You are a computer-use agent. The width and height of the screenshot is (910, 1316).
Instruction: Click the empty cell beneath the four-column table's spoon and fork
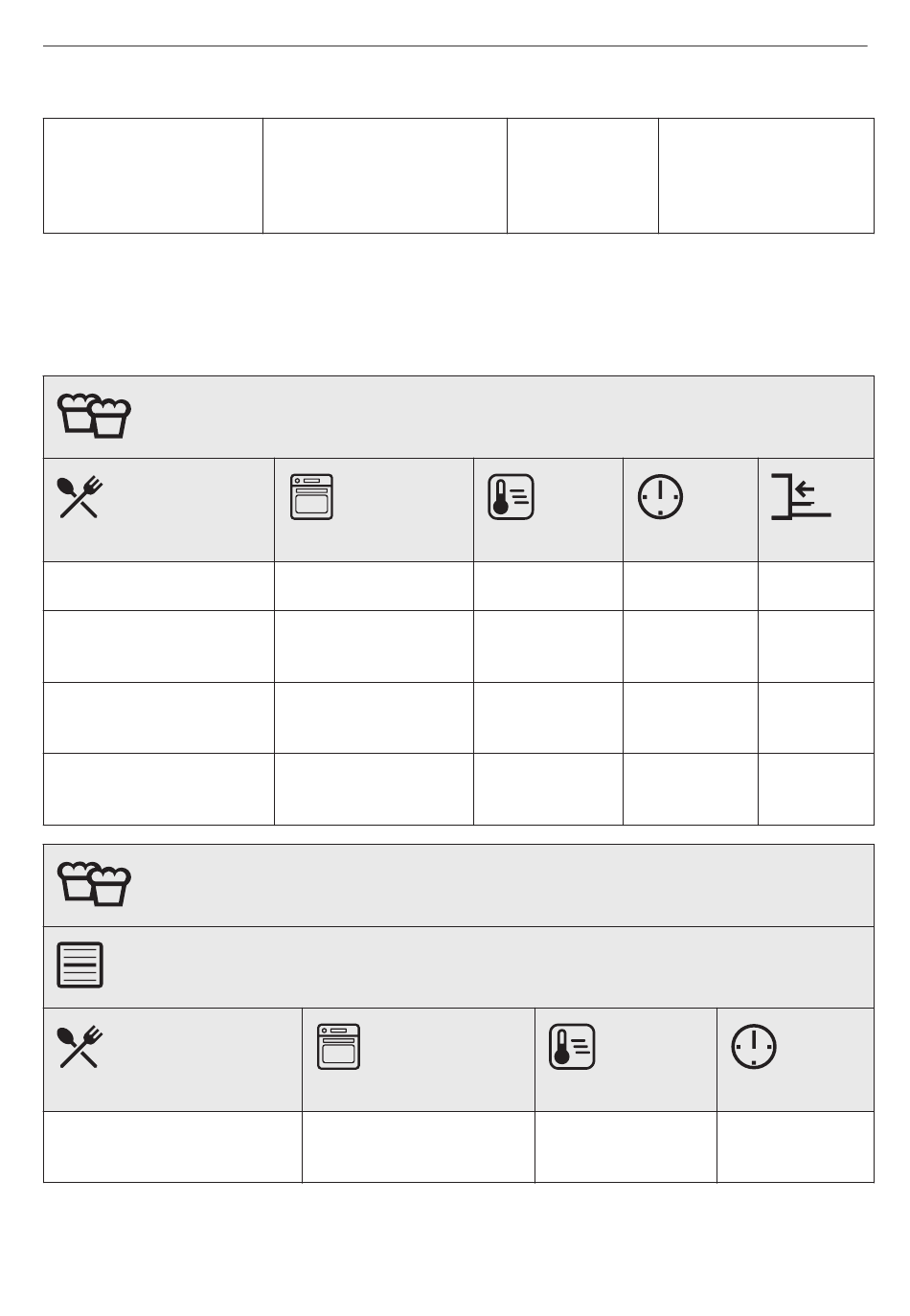click(x=172, y=1146)
